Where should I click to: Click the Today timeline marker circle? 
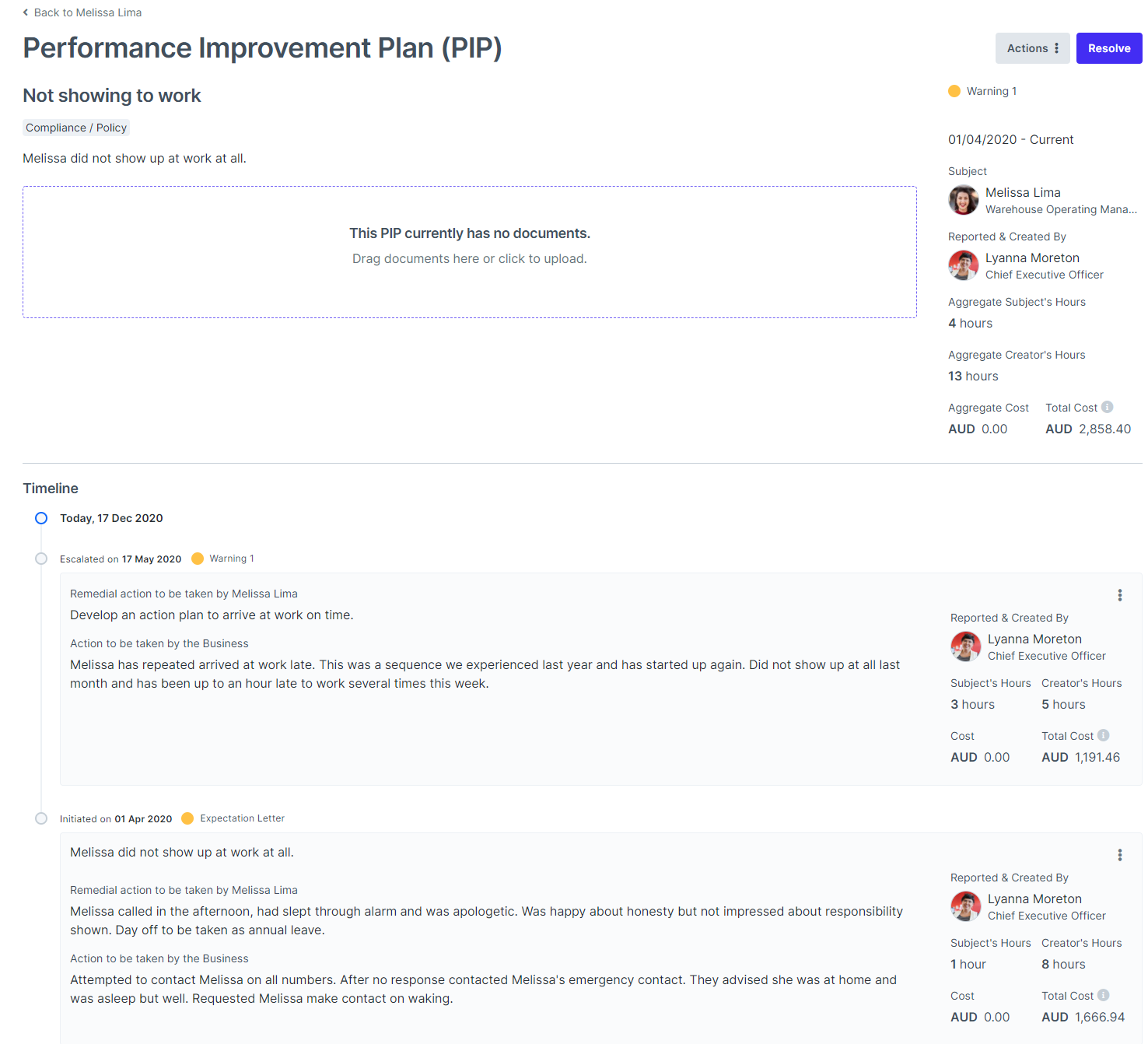(41, 518)
